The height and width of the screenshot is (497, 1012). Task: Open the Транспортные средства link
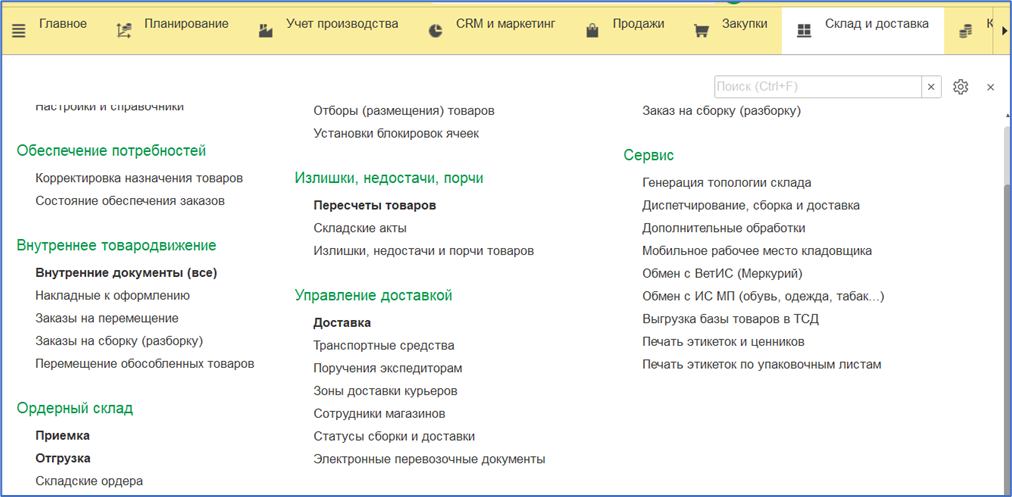click(383, 345)
